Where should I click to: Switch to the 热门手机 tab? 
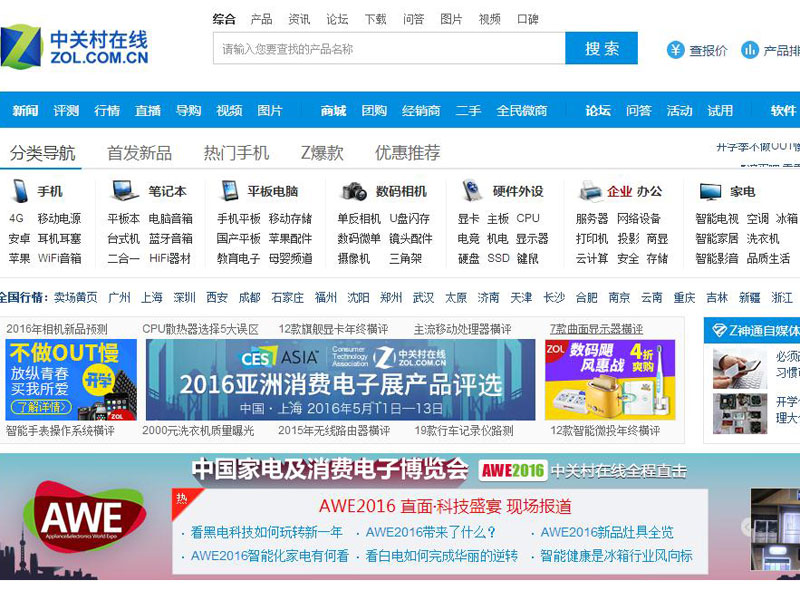coord(236,153)
